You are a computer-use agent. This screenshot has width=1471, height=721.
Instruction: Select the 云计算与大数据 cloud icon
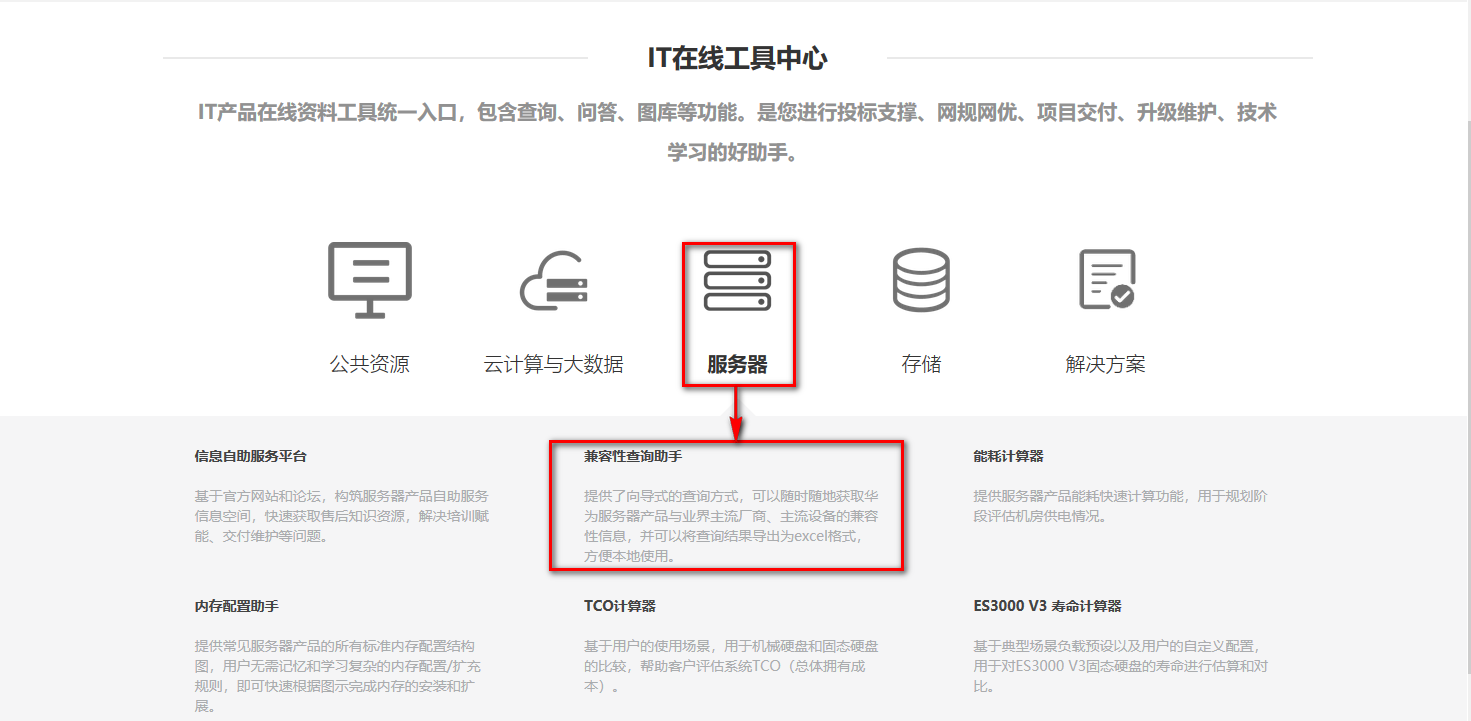553,280
